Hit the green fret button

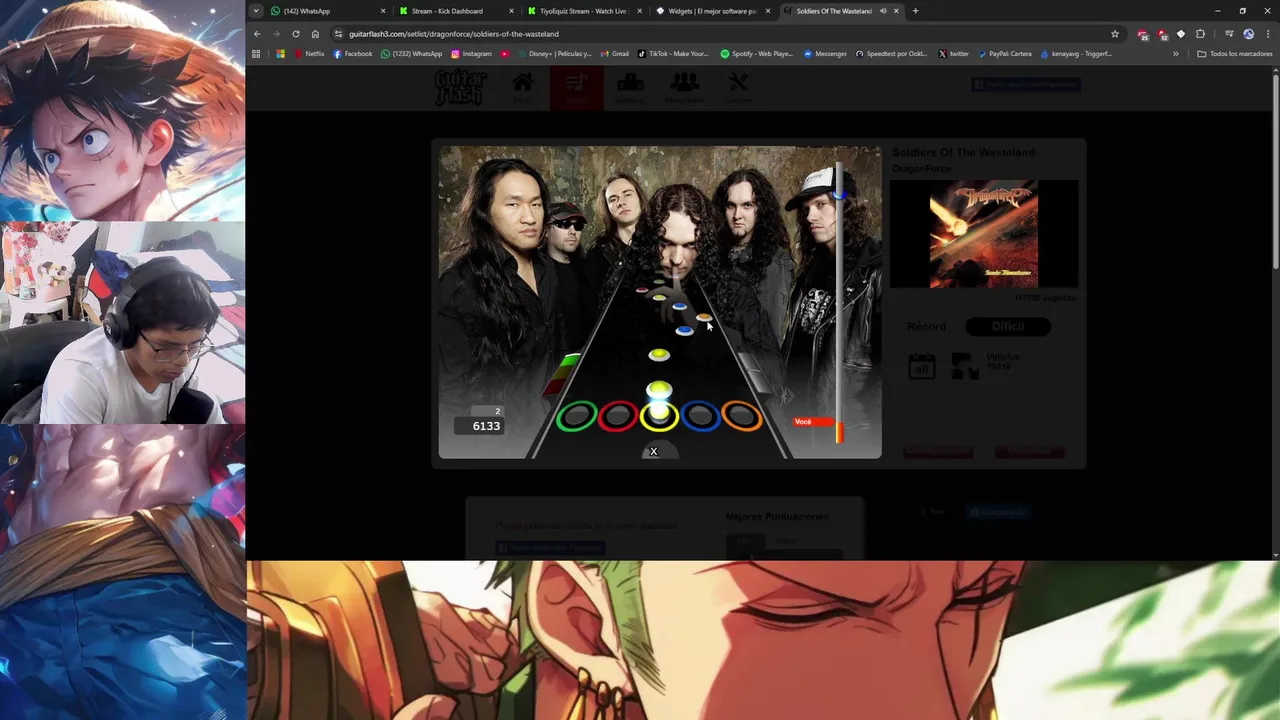(x=576, y=416)
